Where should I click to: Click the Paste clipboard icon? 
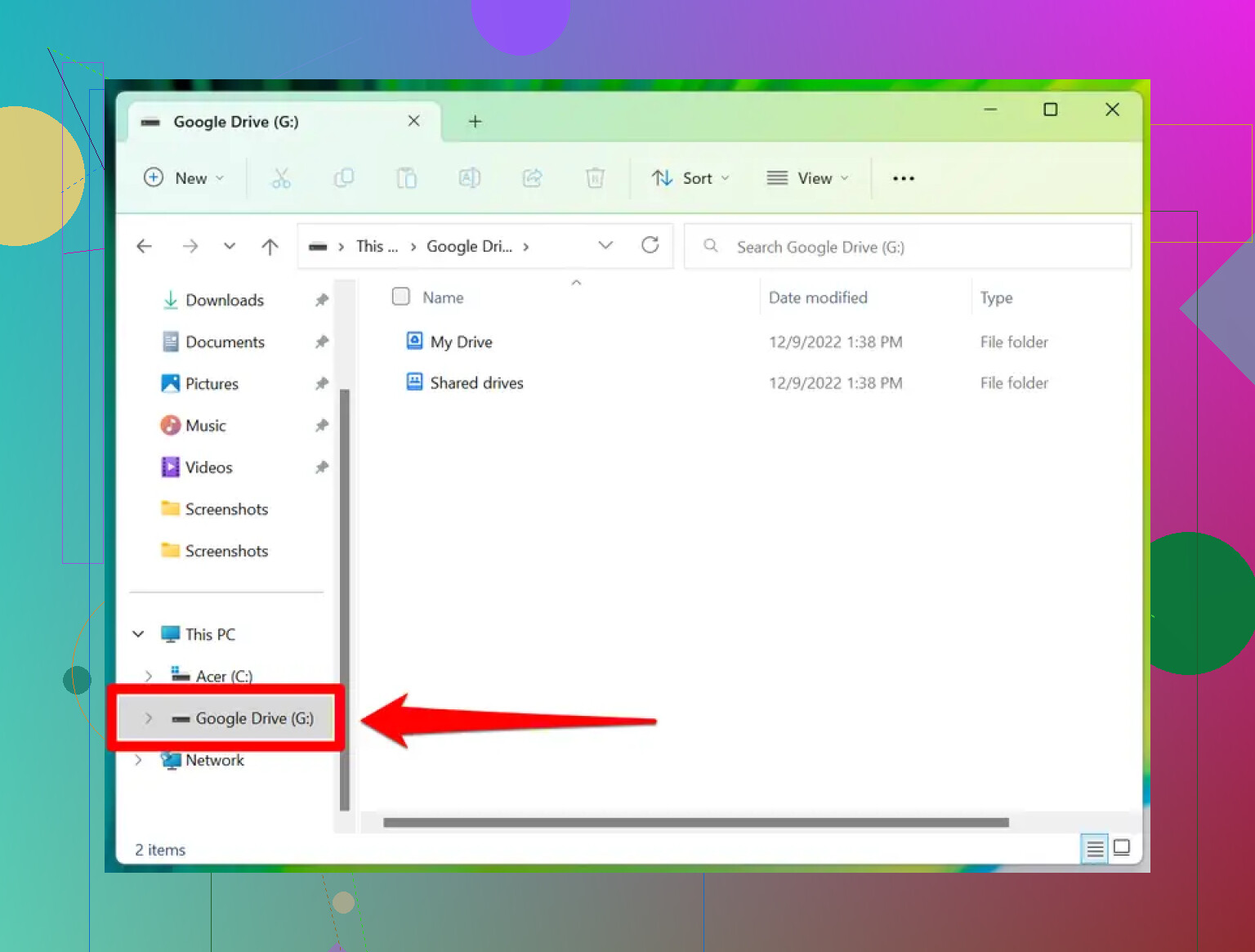[x=406, y=178]
